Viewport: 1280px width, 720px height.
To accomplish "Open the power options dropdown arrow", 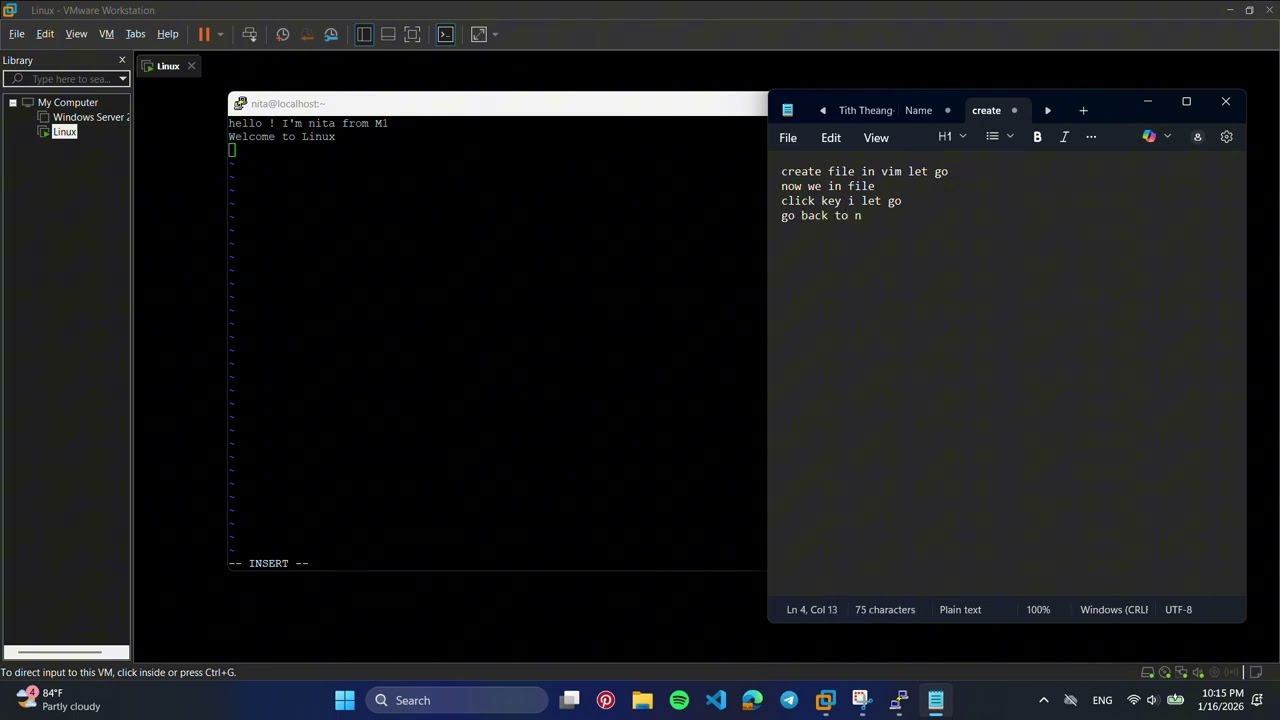I will 220,34.
